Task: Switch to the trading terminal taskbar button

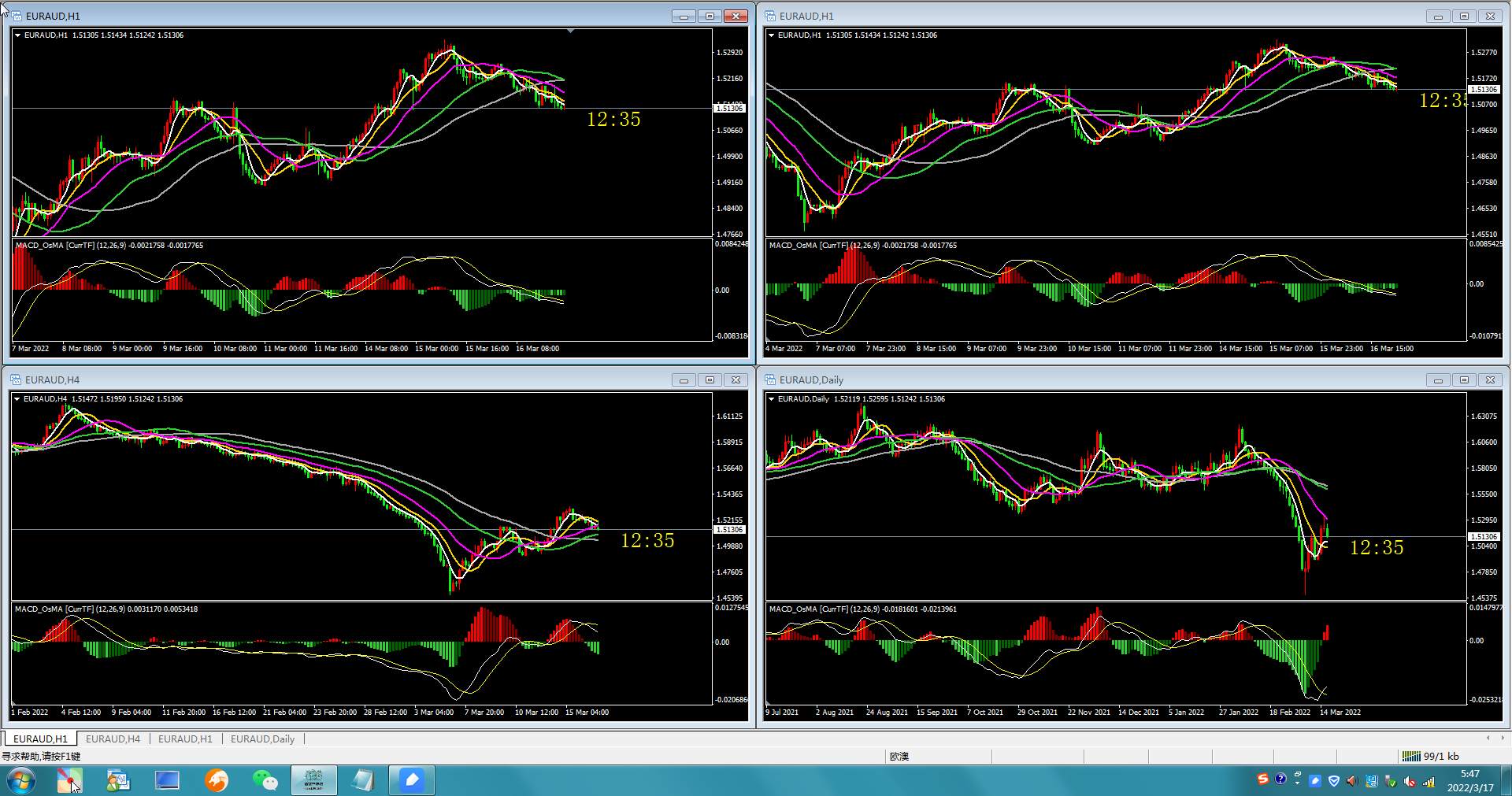Action: (x=313, y=780)
